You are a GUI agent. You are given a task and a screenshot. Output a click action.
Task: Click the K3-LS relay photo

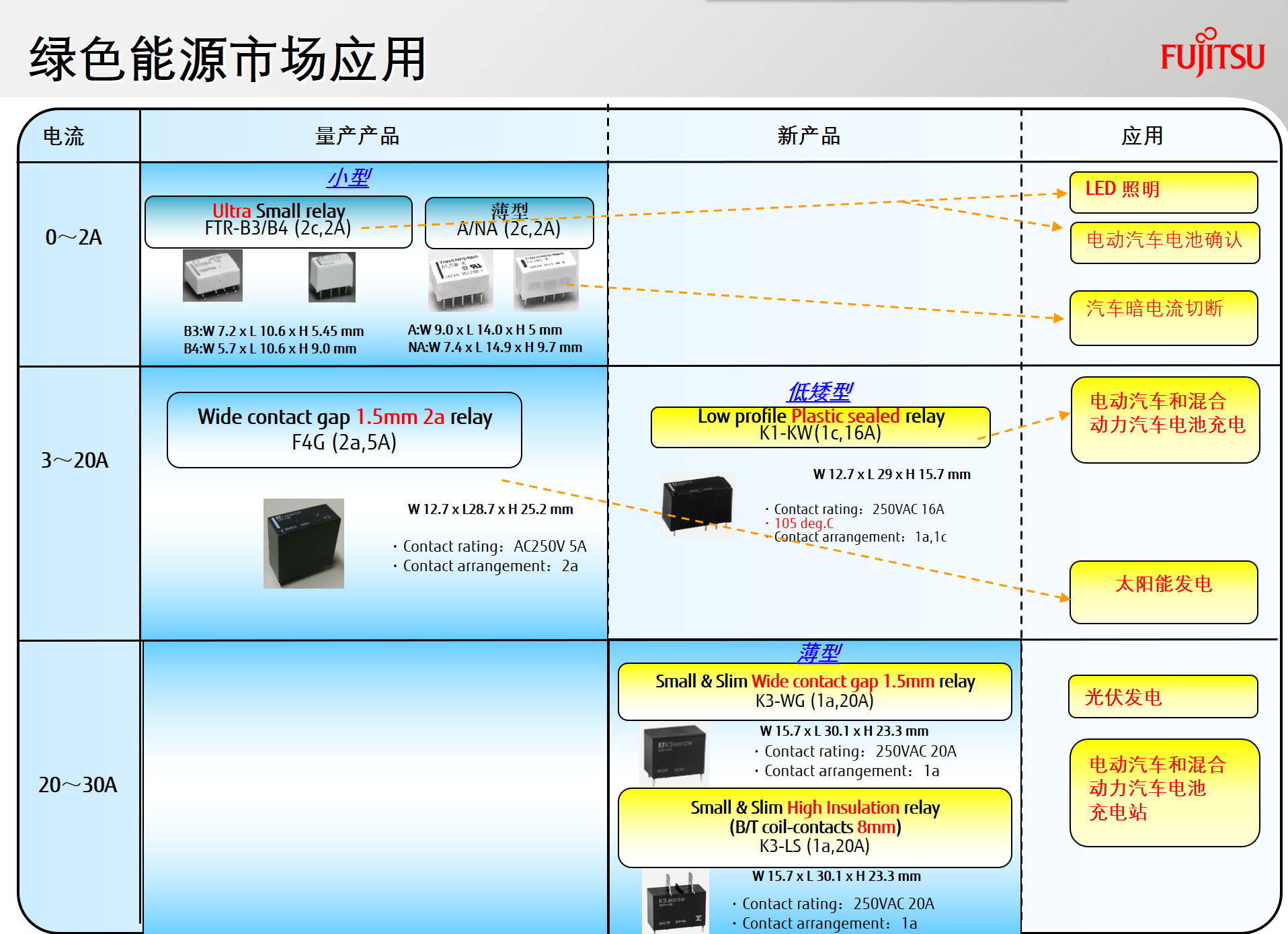coord(676,901)
